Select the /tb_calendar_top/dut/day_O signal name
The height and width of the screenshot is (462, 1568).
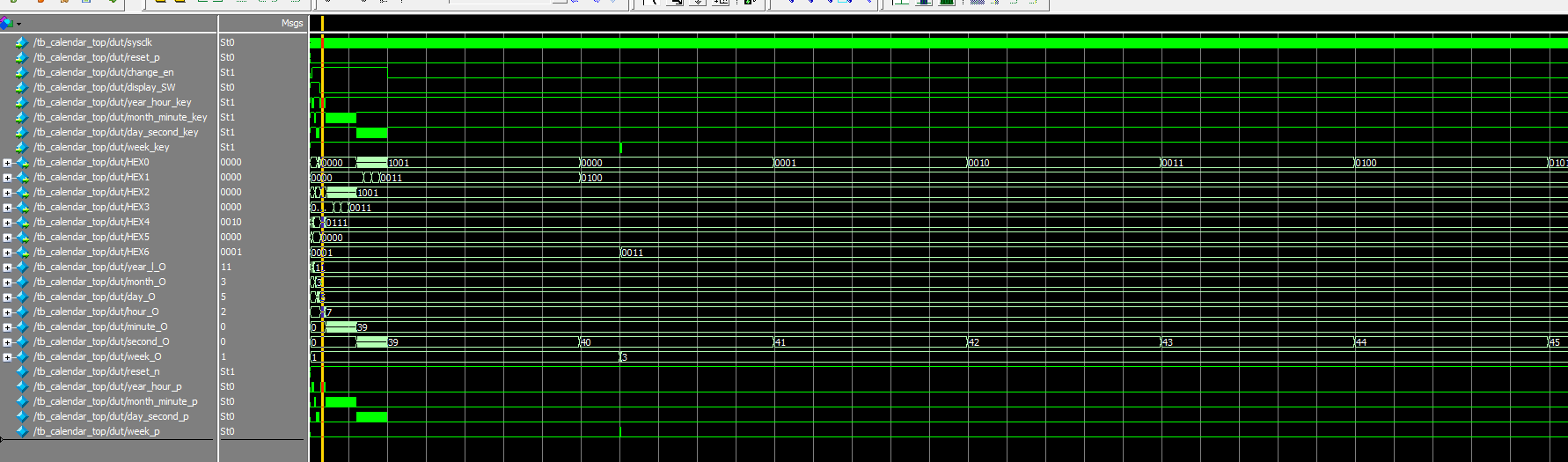[94, 297]
